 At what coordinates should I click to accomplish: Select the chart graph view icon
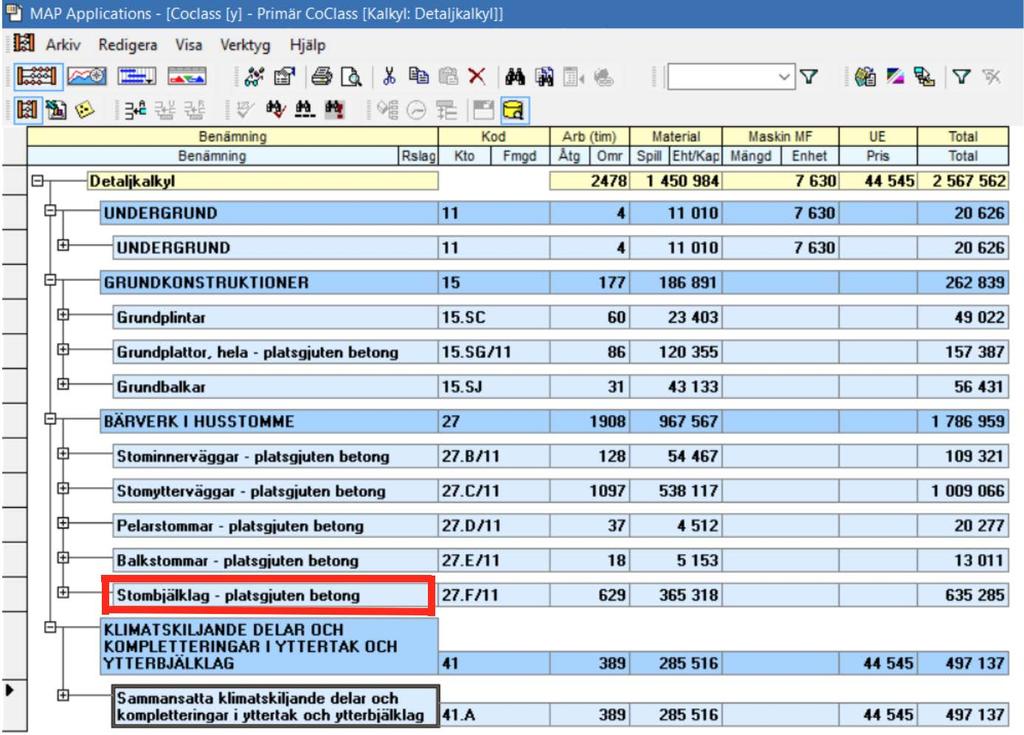click(87, 76)
